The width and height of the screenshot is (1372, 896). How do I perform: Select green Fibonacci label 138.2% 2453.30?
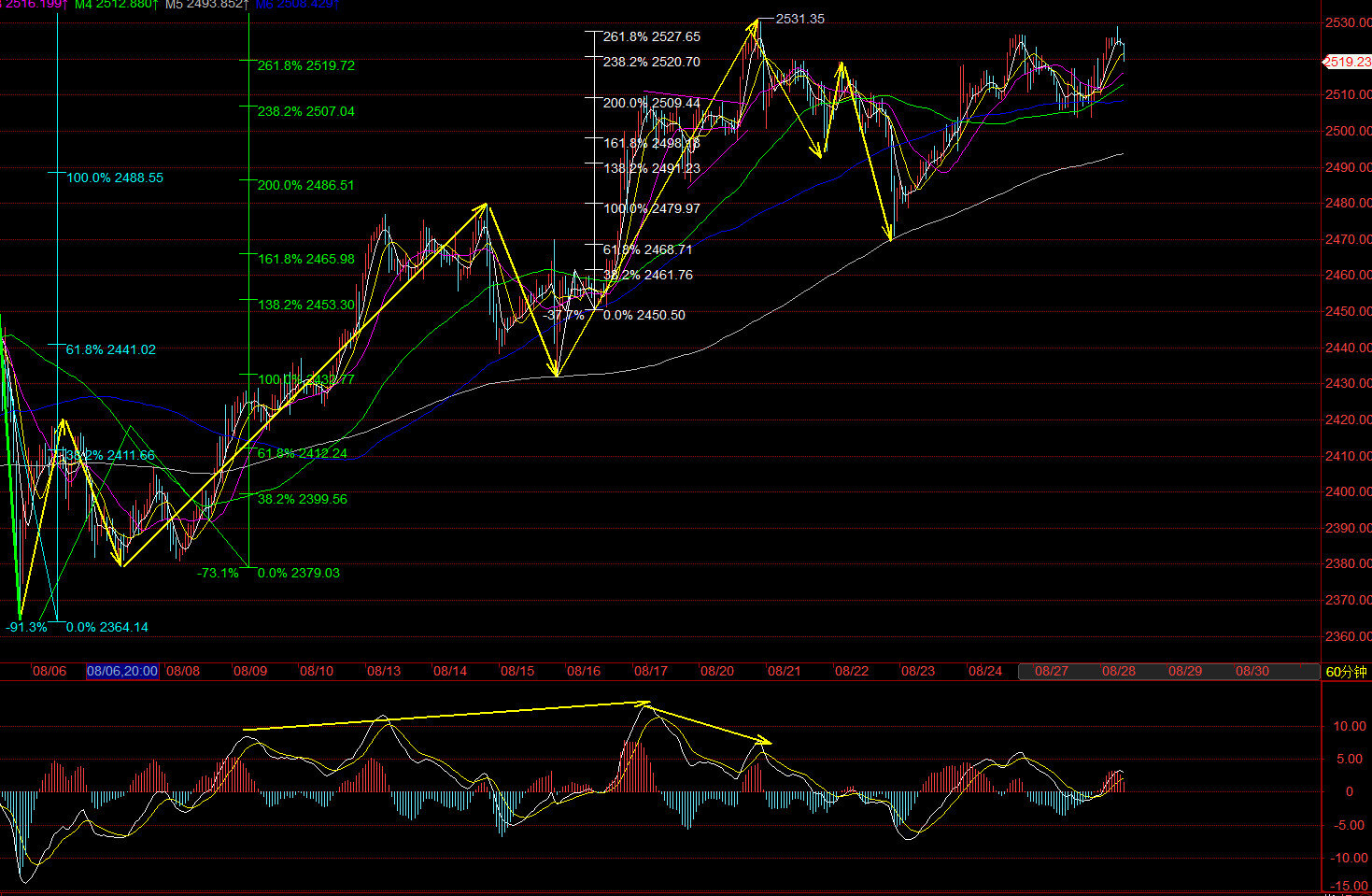click(306, 305)
